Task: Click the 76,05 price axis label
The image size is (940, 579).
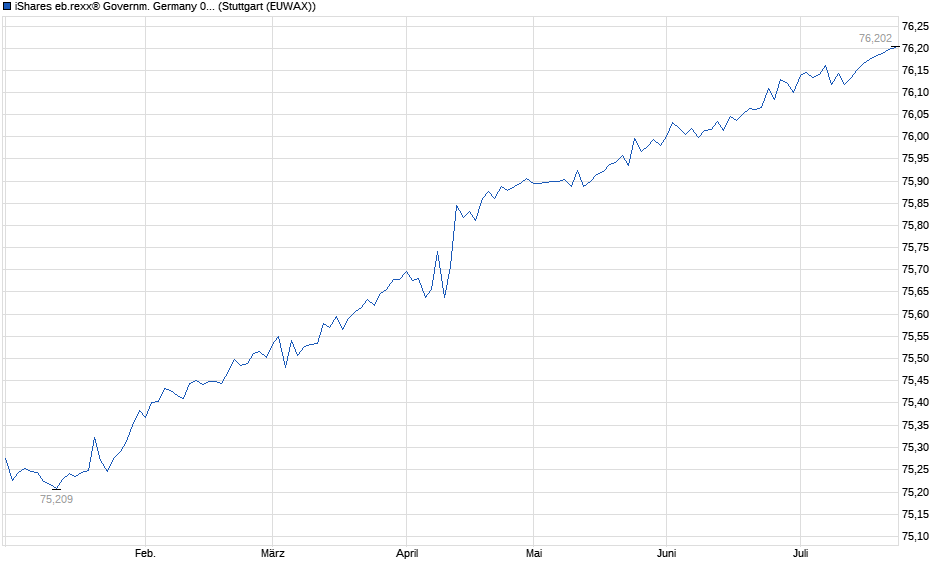Action: click(915, 114)
